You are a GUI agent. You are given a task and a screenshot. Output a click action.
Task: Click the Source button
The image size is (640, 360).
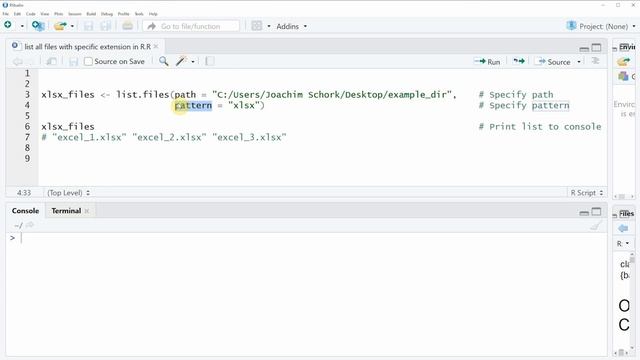click(x=553, y=62)
